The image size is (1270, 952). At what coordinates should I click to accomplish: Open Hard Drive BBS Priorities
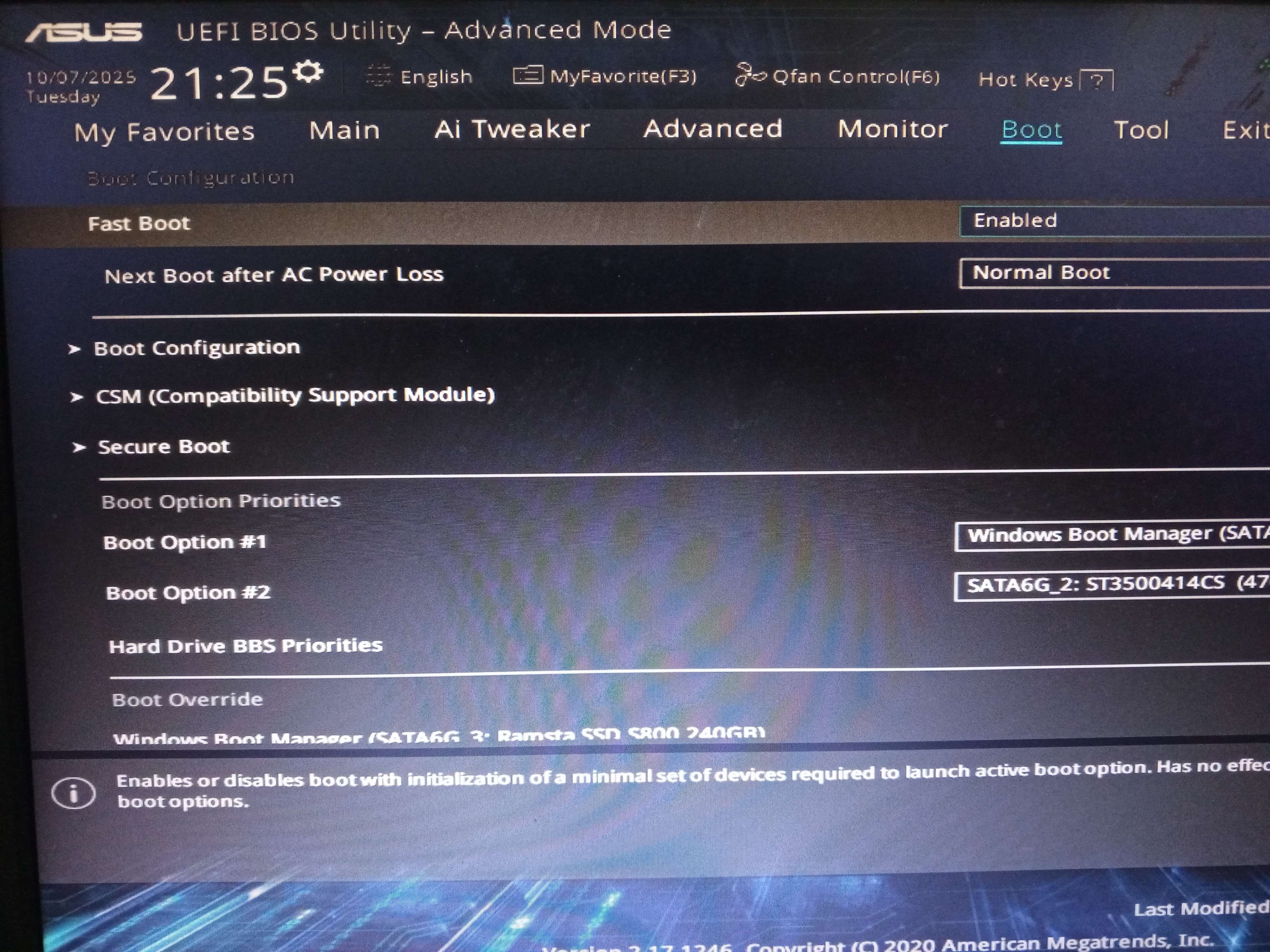coord(245,646)
